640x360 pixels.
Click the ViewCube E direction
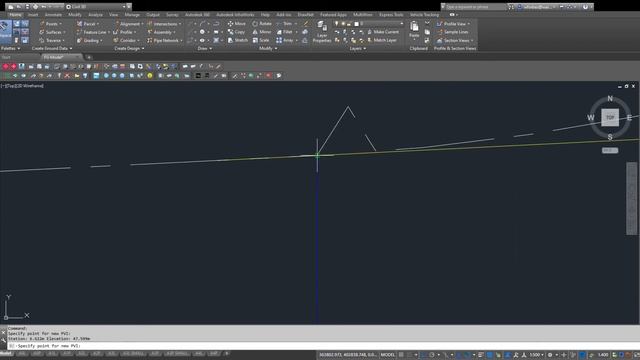629,118
